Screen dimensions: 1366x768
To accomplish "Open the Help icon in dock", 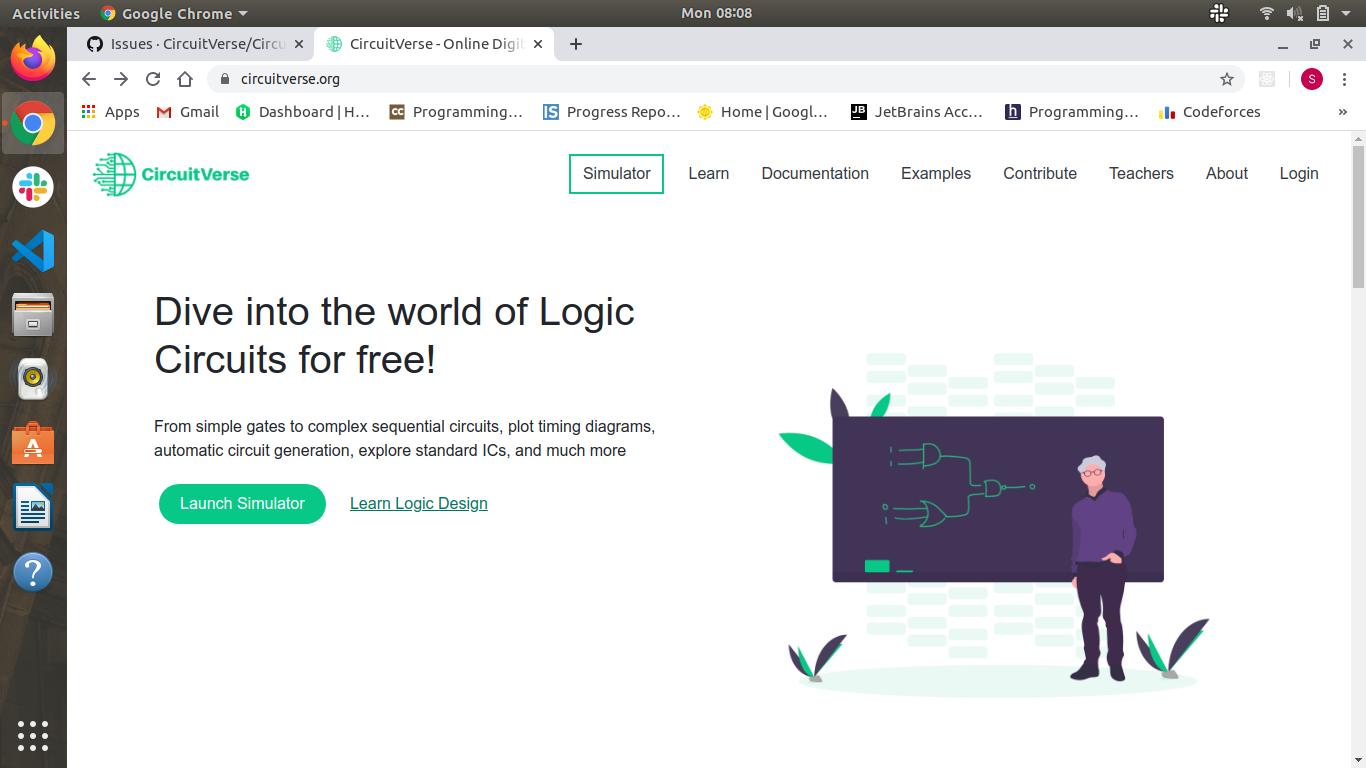I will (33, 572).
